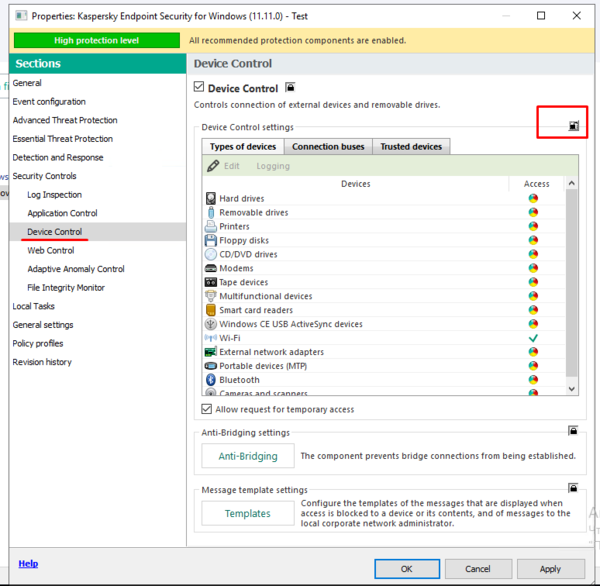This screenshot has width=600, height=586.
Task: Uncheck Allow request for temporary access
Action: 207,409
